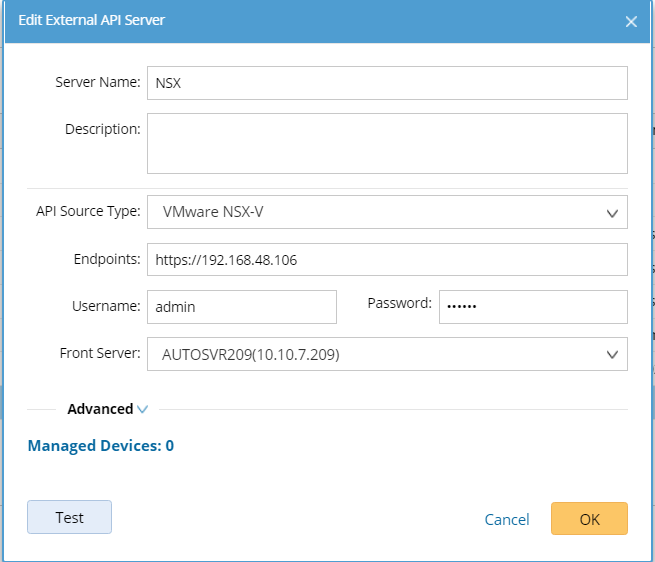The width and height of the screenshot is (655, 562).
Task: Cancel editing the API server
Action: pos(507,519)
